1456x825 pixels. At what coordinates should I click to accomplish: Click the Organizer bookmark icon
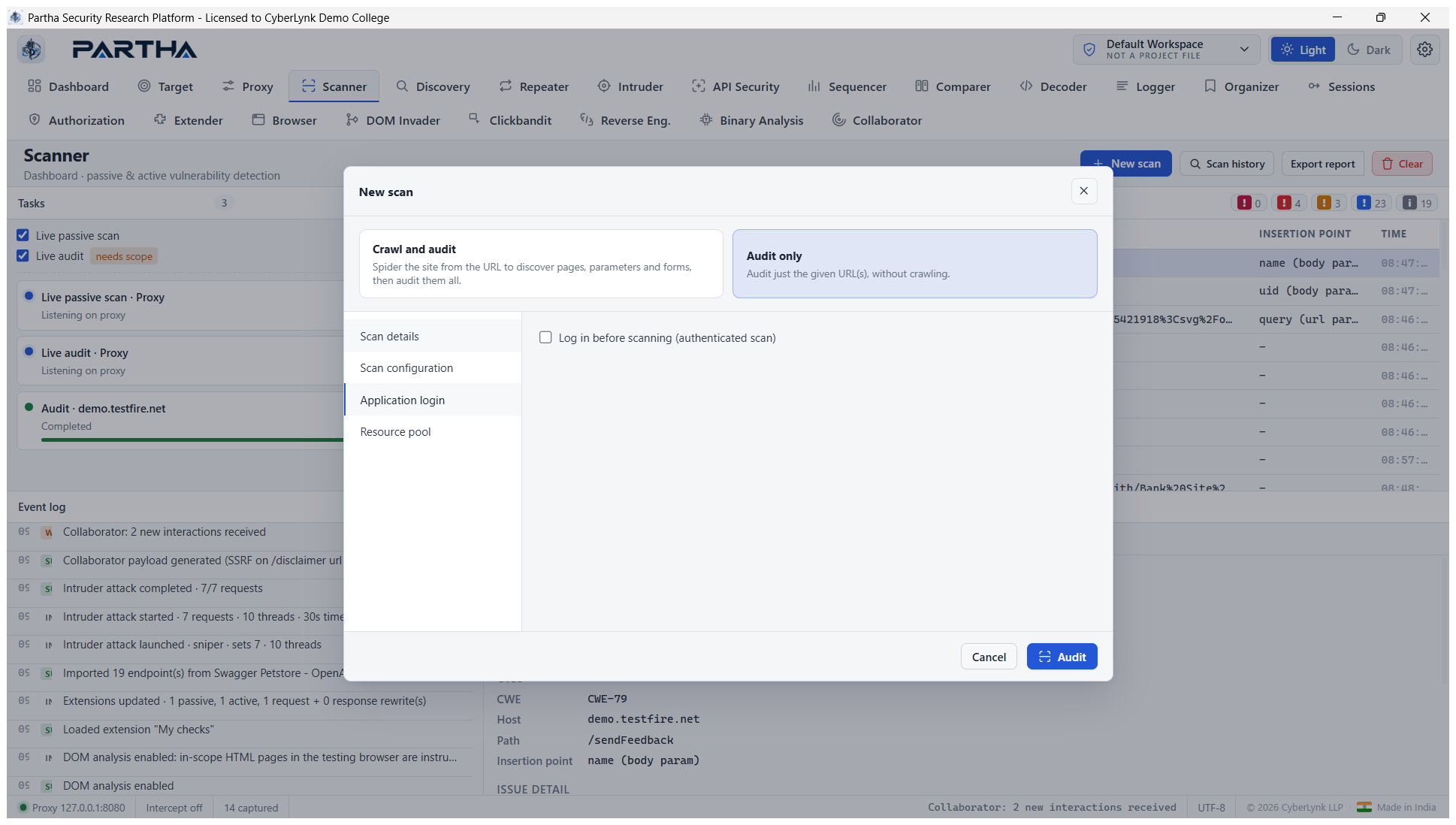(1210, 86)
